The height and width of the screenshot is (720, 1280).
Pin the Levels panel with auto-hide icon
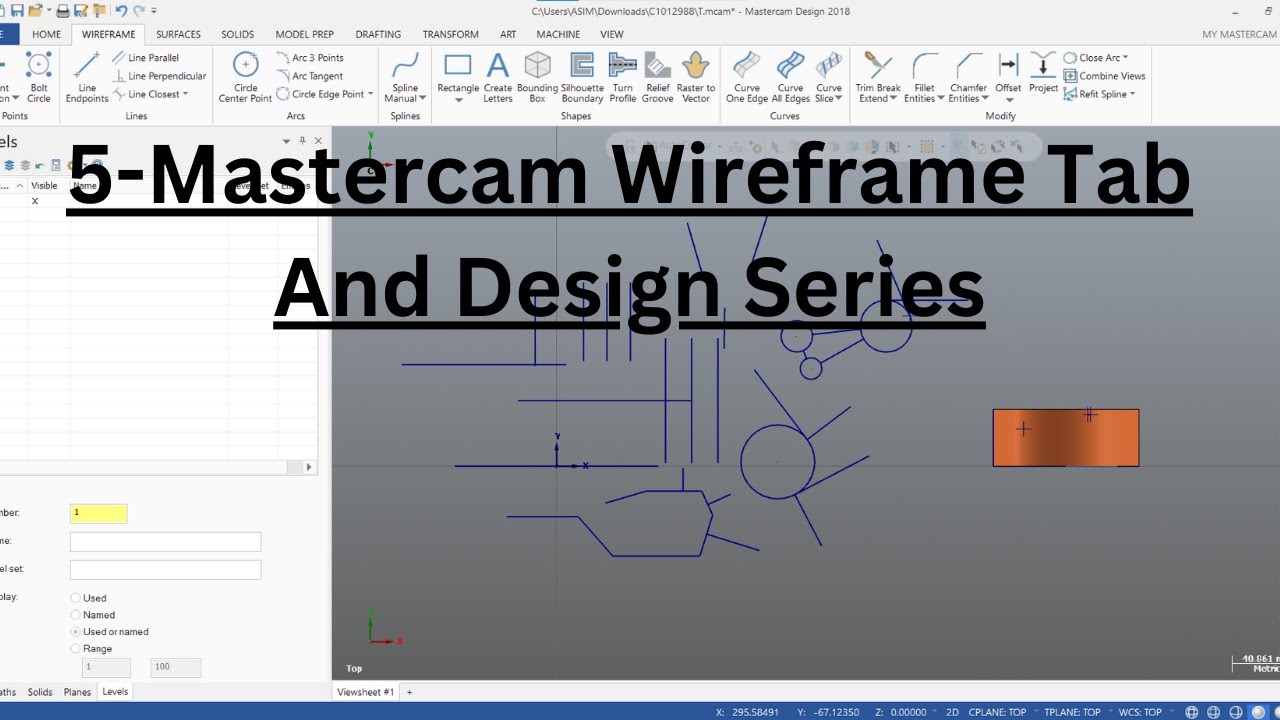coord(303,141)
